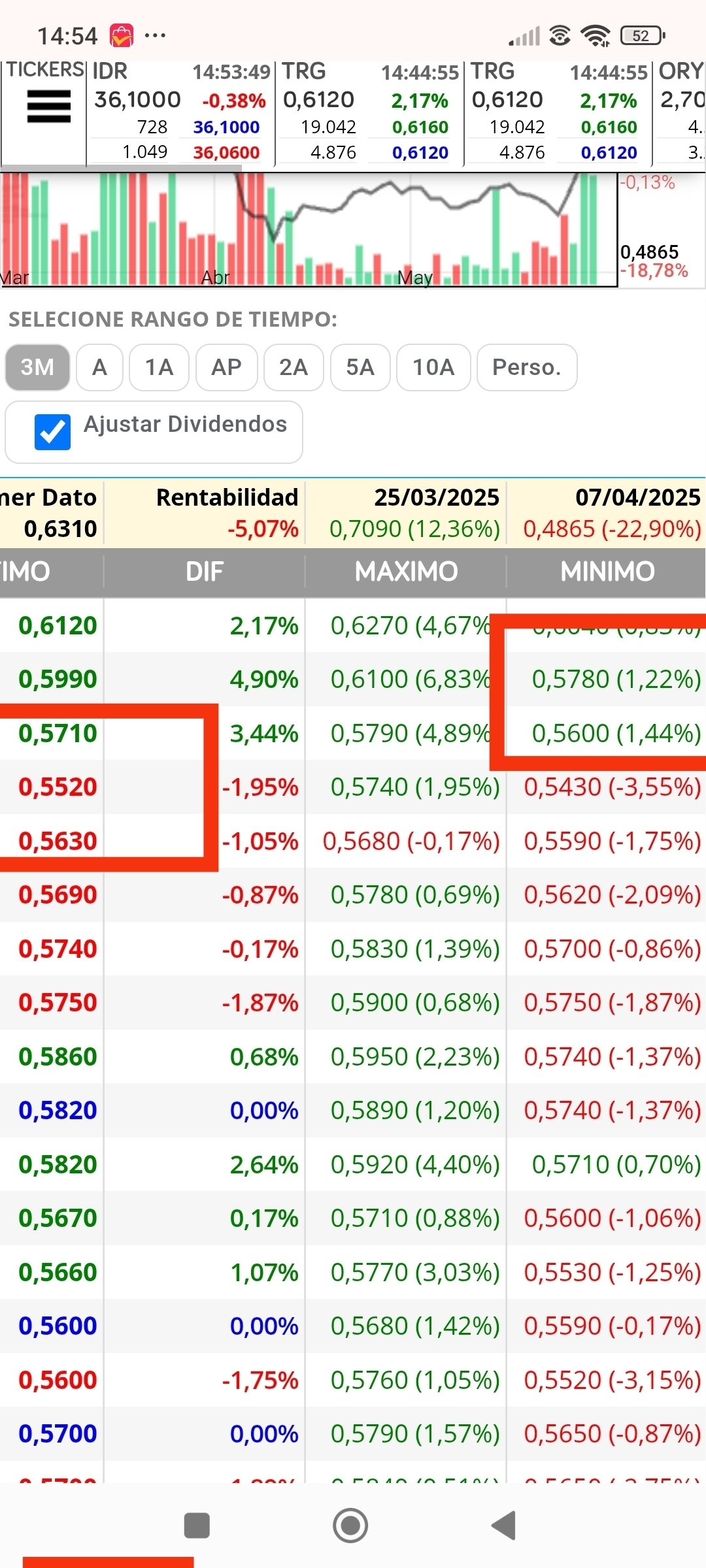Open the Perso. custom range
This screenshot has height=1568, width=706.
pyautogui.click(x=527, y=367)
